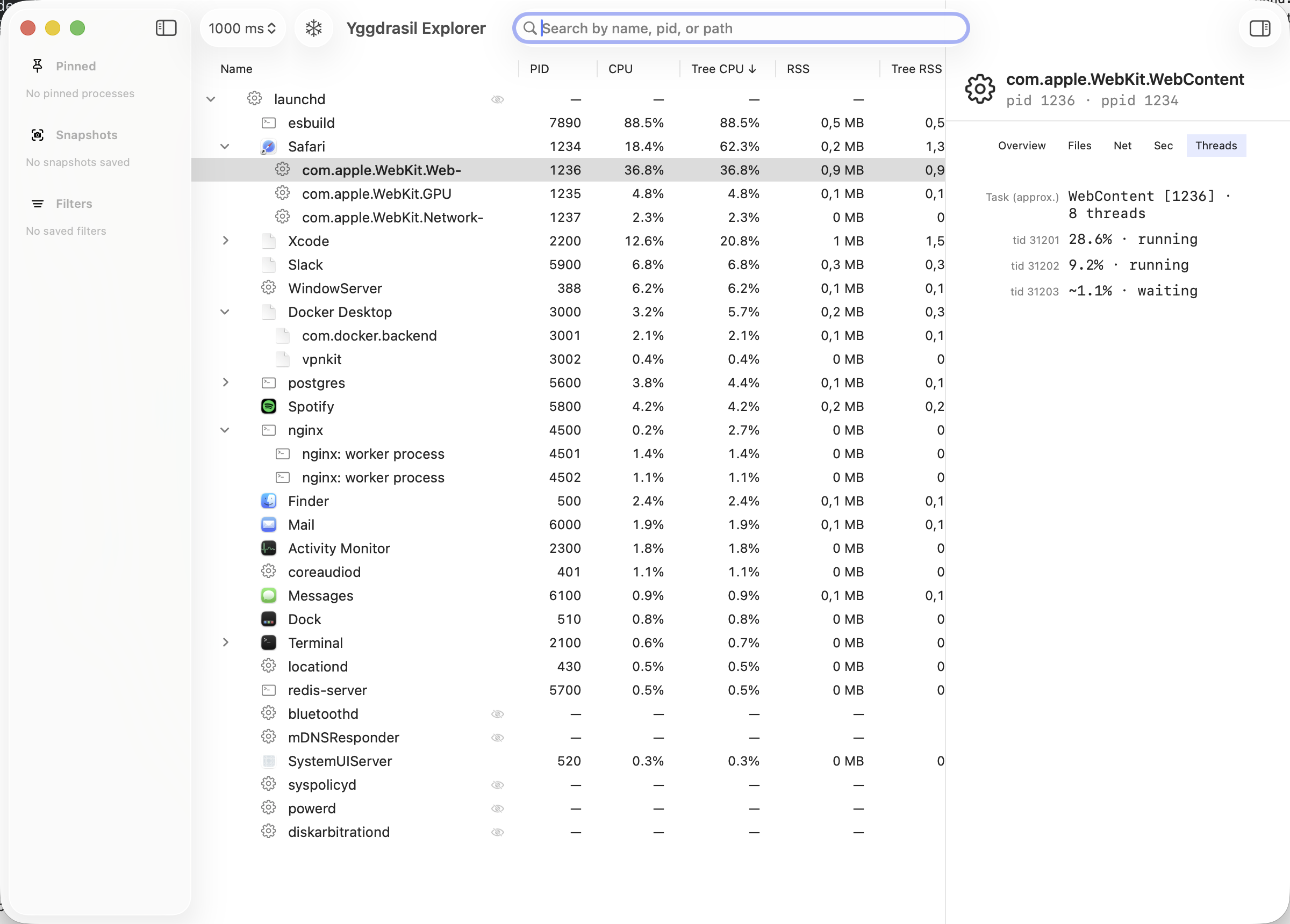Click the Messages app icon
This screenshot has height=924, width=1290.
(268, 595)
